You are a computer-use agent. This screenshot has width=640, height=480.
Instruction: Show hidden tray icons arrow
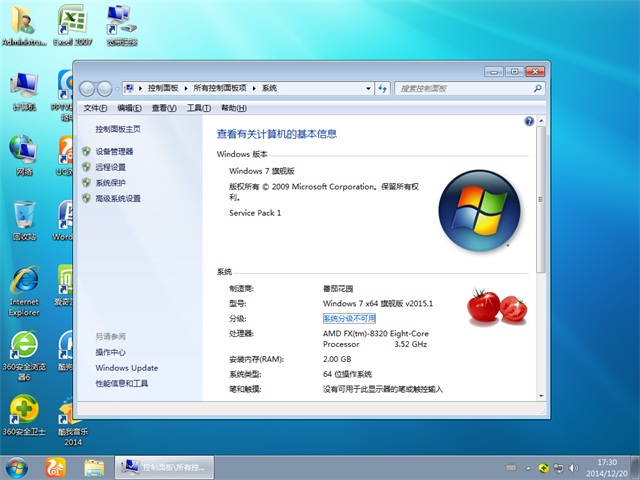(x=528, y=468)
